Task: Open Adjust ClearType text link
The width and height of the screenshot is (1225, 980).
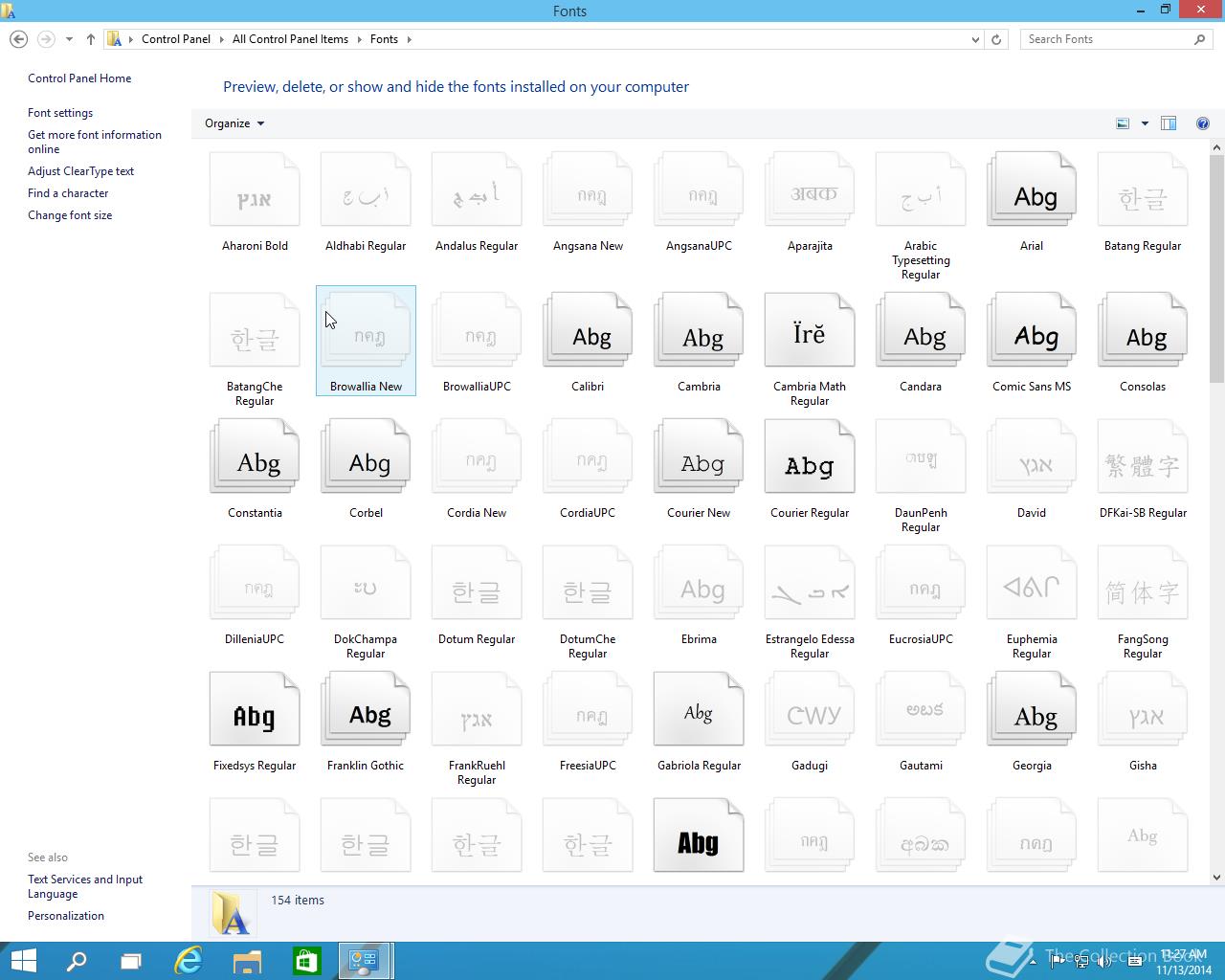Action: [80, 171]
